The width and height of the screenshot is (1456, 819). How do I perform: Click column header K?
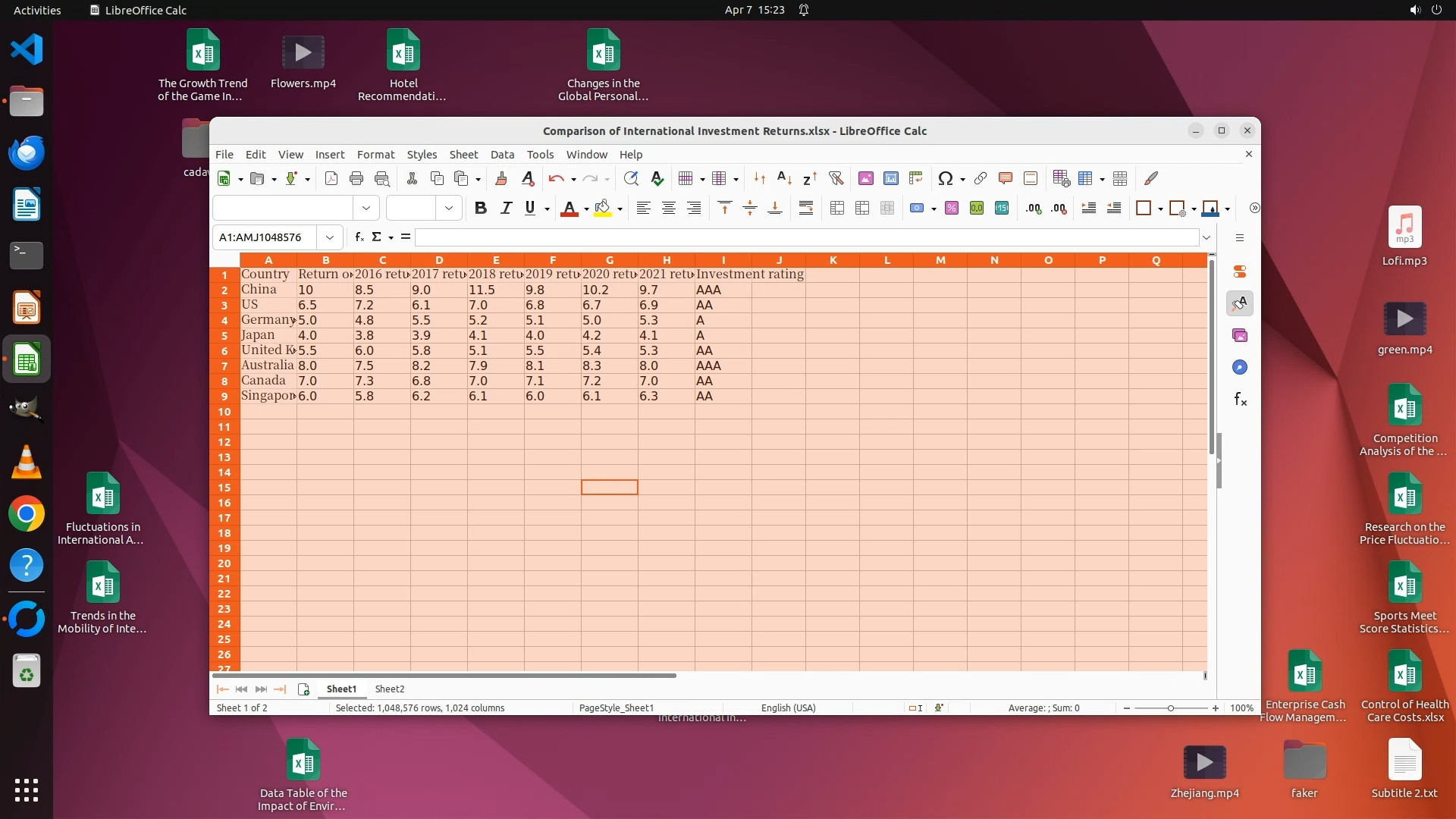coord(833,260)
